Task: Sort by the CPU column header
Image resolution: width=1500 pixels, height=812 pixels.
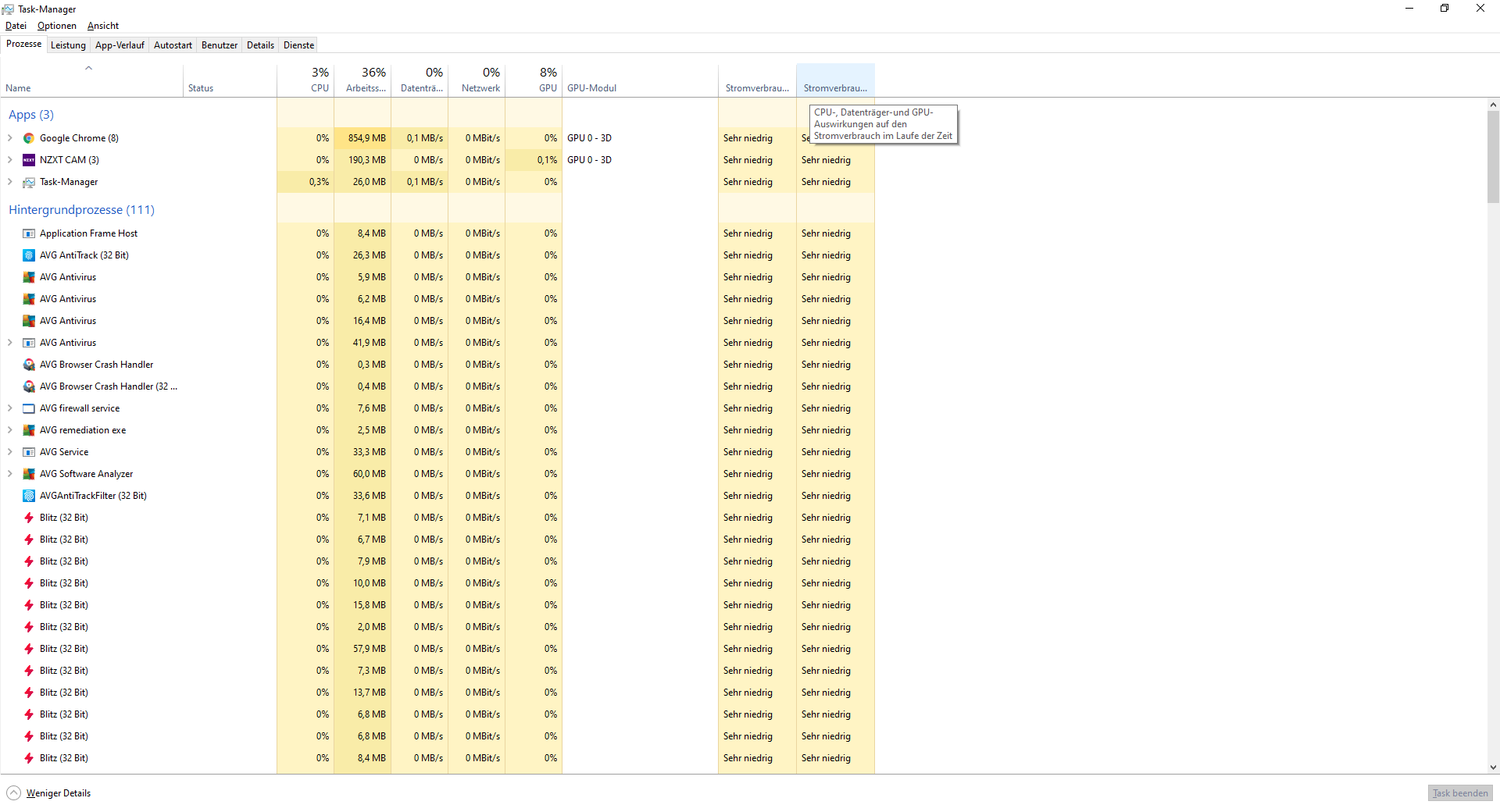Action: point(305,80)
